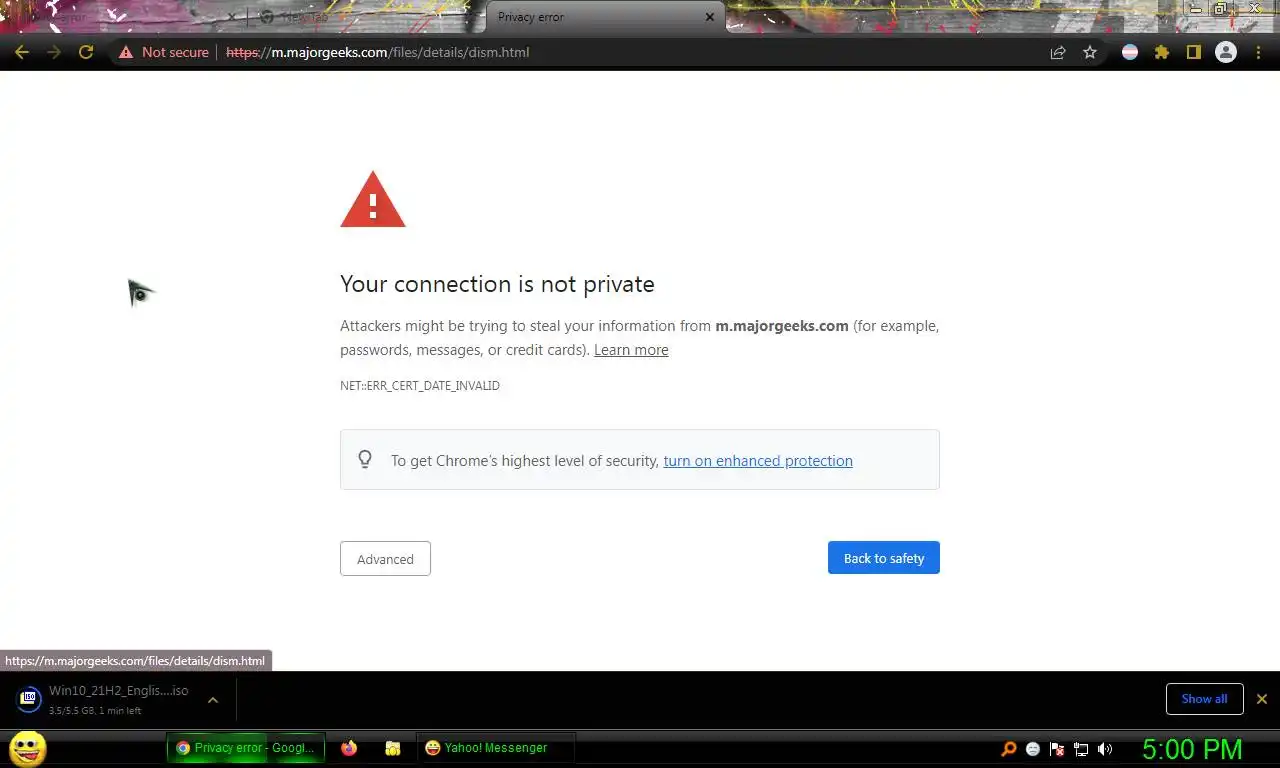Click Show all downloads button
Image resolution: width=1280 pixels, height=768 pixels.
(1204, 699)
